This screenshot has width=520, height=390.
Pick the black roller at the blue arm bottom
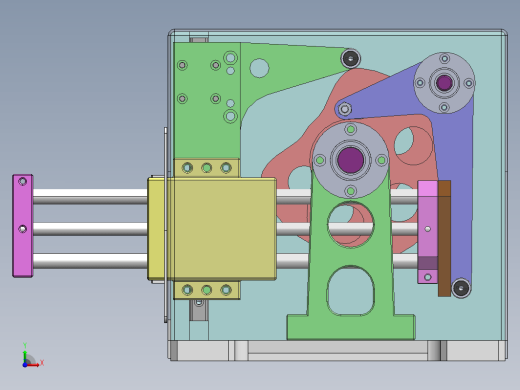pyautogui.click(x=461, y=288)
